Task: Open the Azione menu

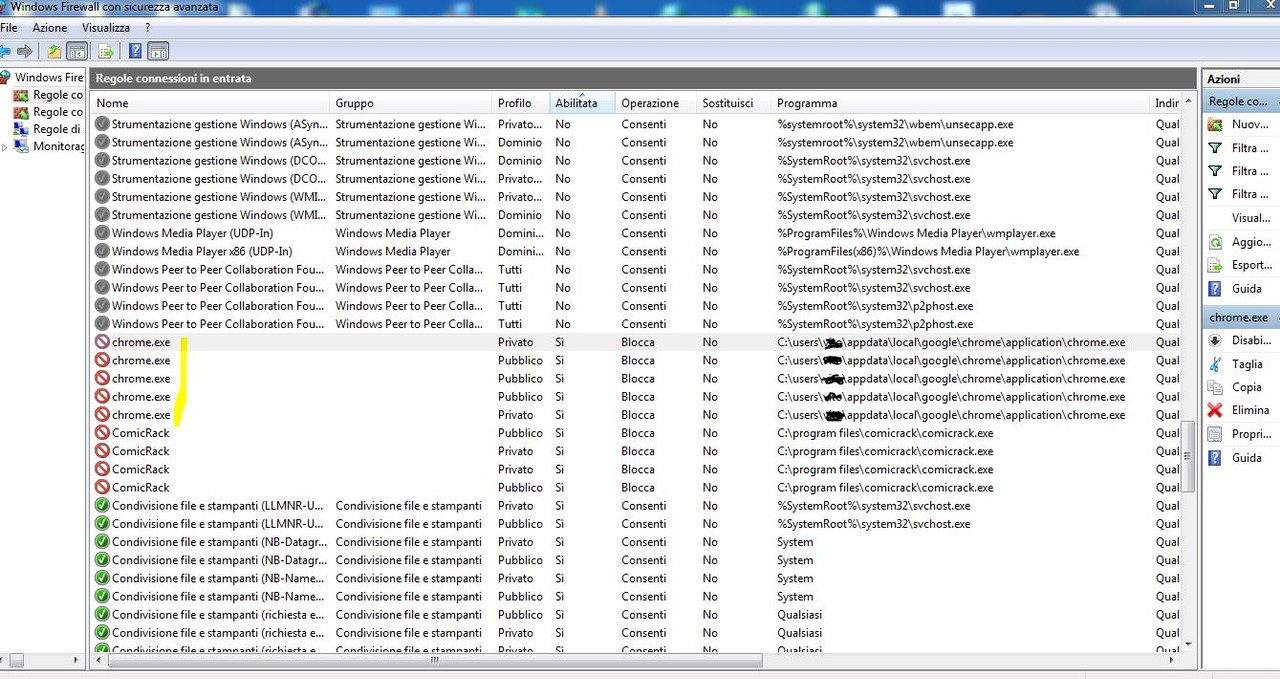Action: point(50,28)
